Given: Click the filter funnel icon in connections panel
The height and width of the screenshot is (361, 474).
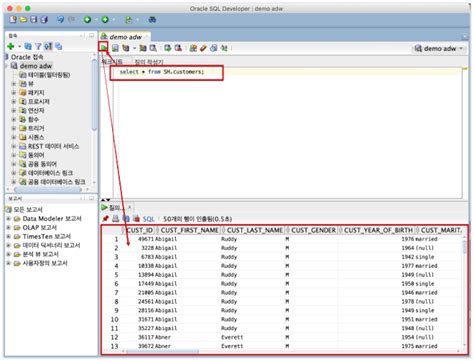Looking at the screenshot, I should coord(38,46).
